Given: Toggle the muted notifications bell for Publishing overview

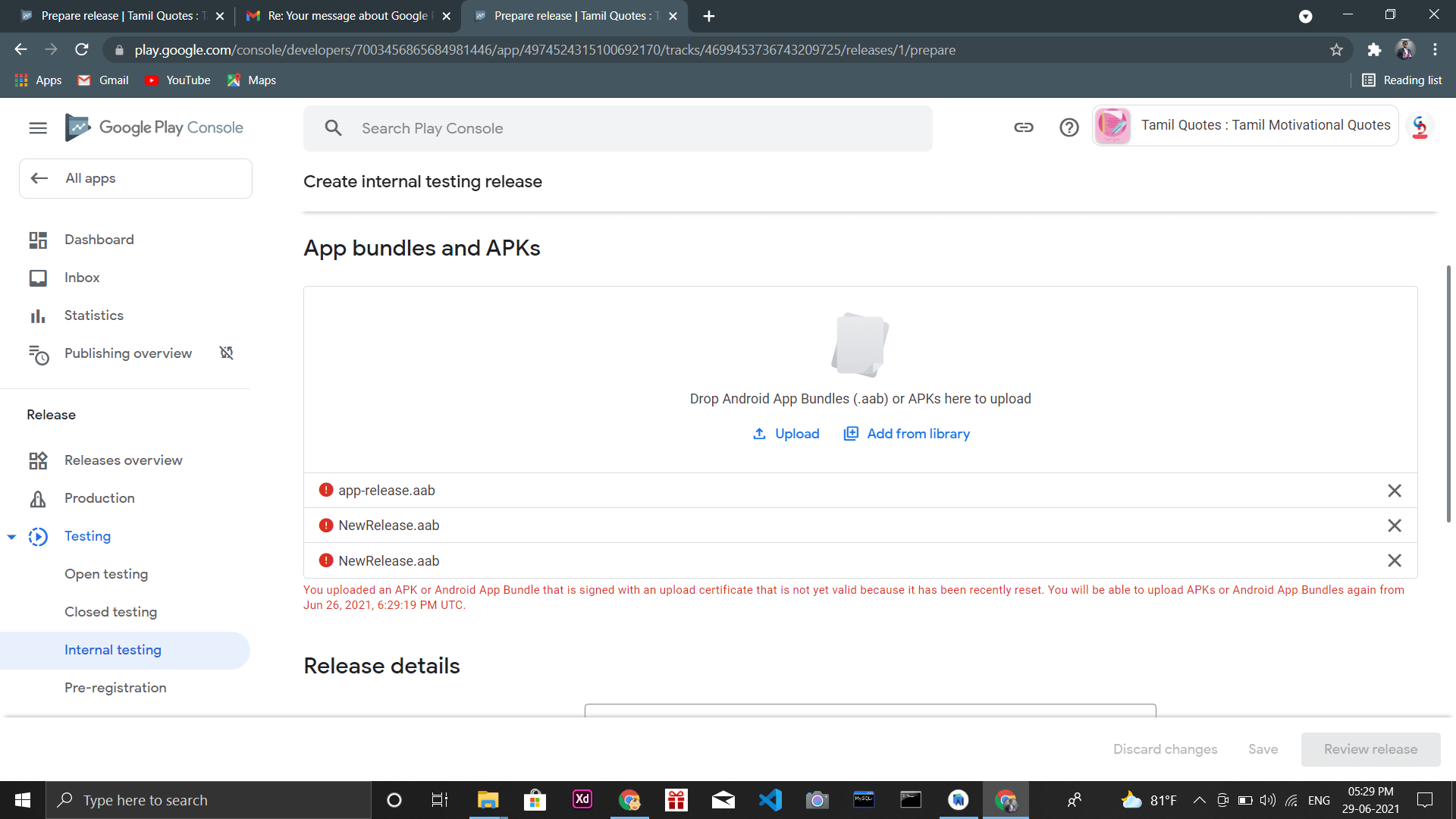Looking at the screenshot, I should 226,353.
